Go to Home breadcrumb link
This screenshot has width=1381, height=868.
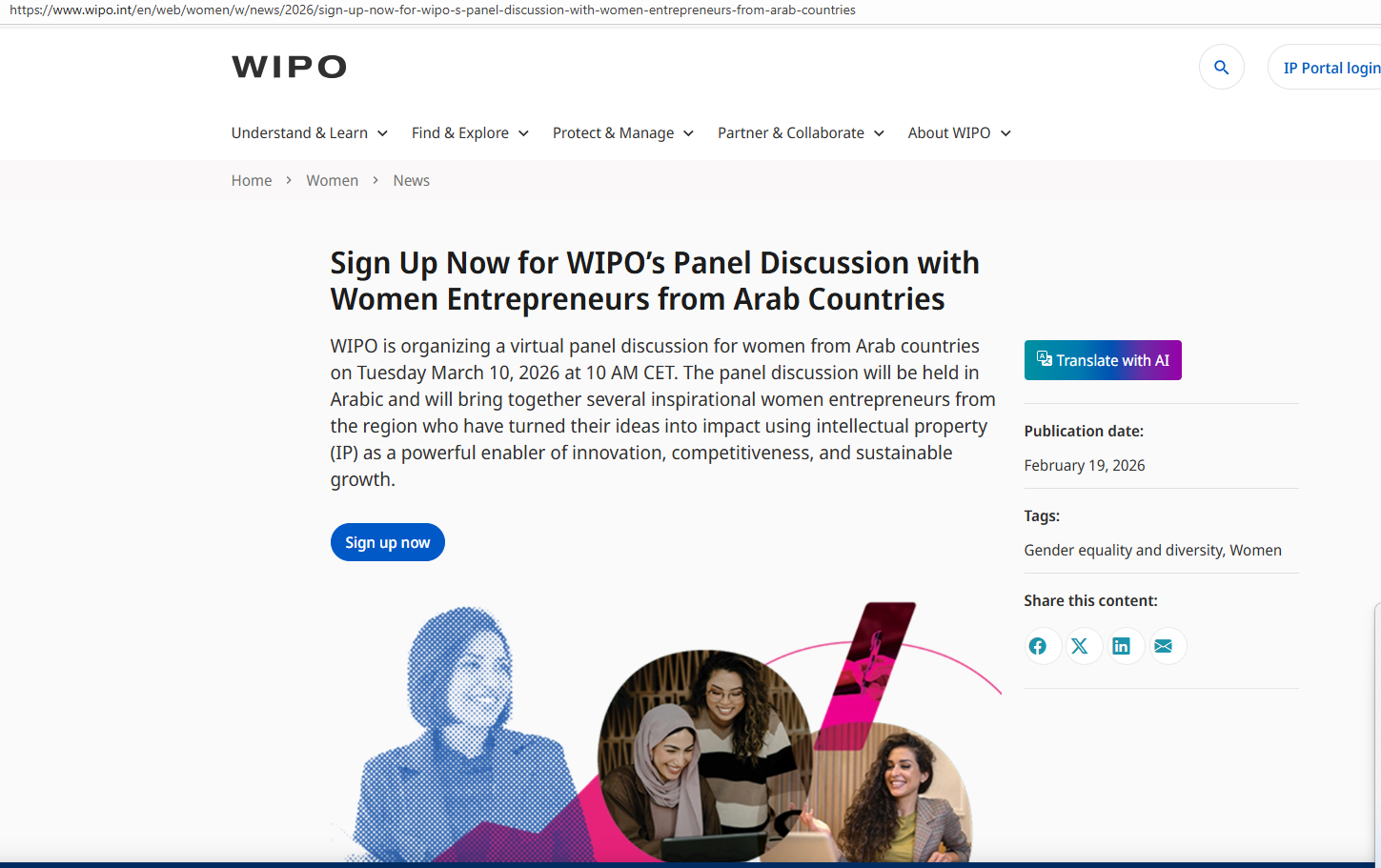point(252,180)
